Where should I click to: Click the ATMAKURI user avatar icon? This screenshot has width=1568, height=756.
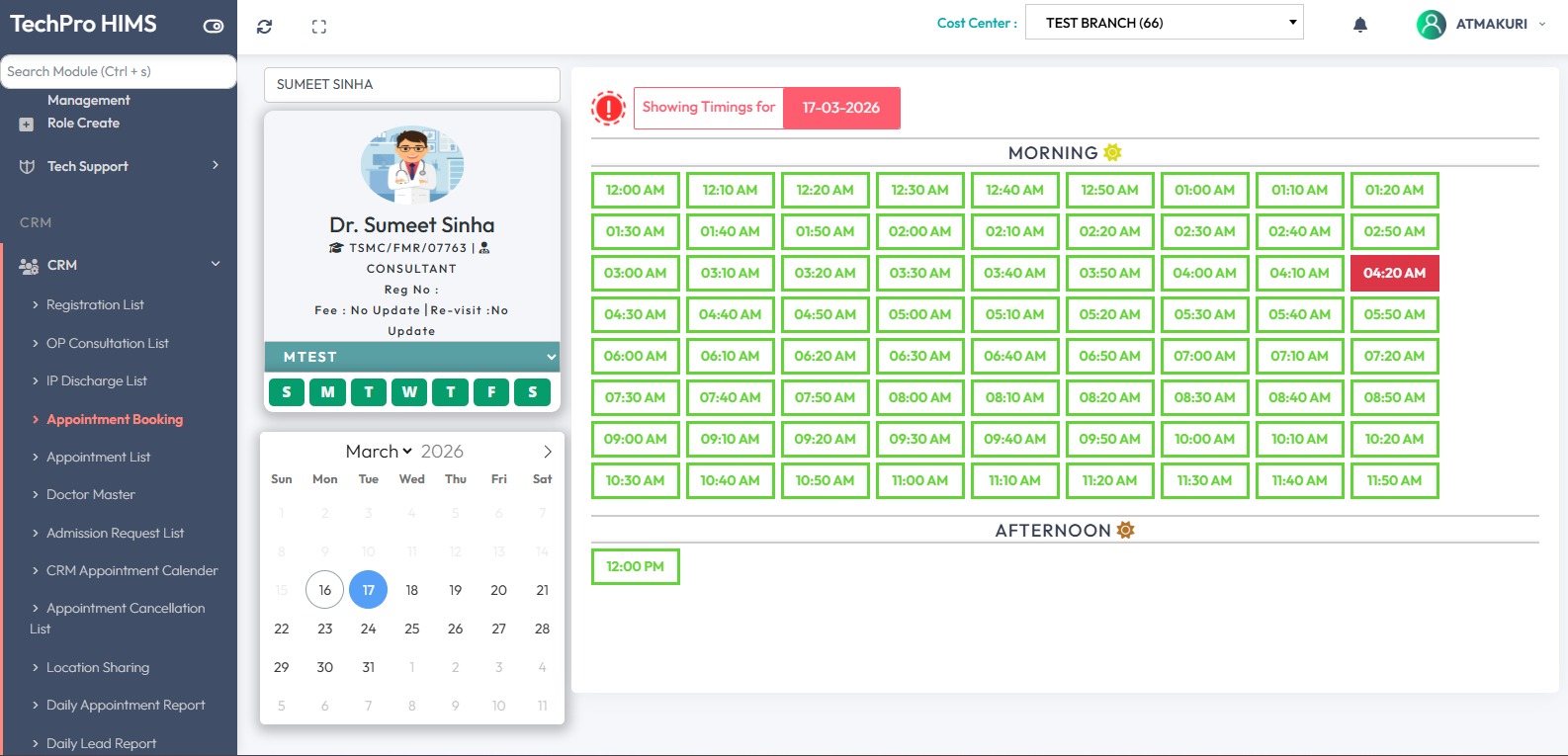click(x=1431, y=24)
